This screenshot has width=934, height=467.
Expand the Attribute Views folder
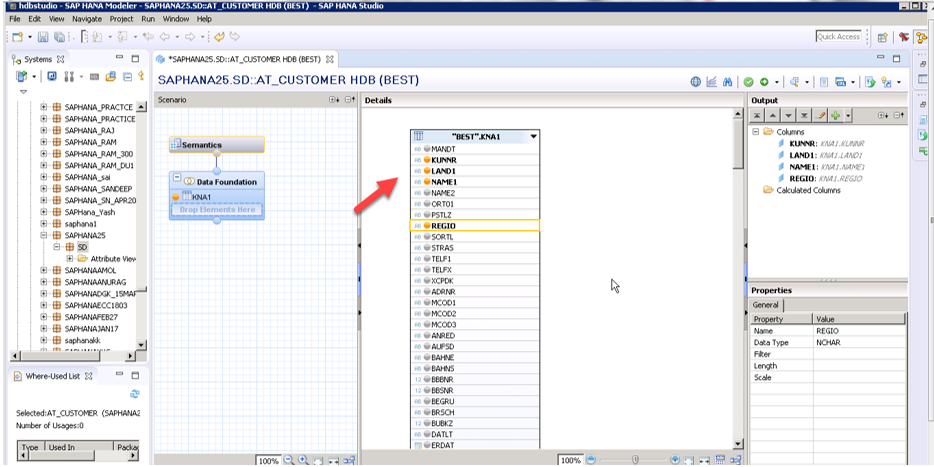pos(69,259)
